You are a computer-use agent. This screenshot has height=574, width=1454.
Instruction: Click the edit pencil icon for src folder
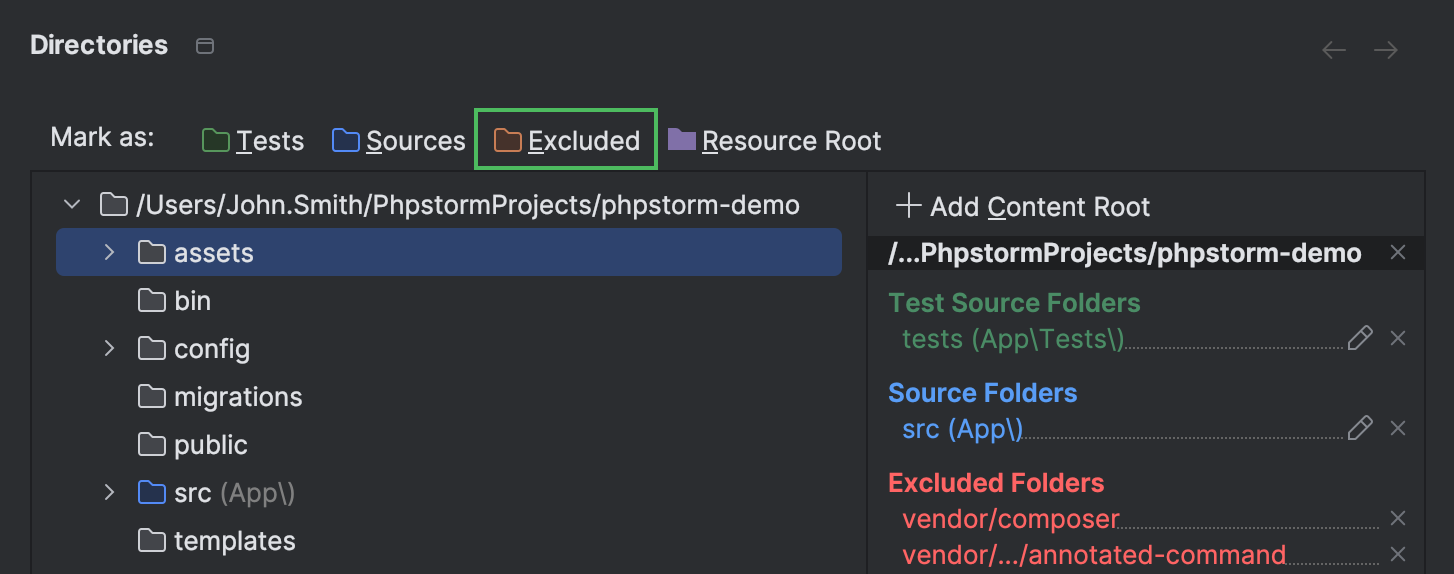1360,429
